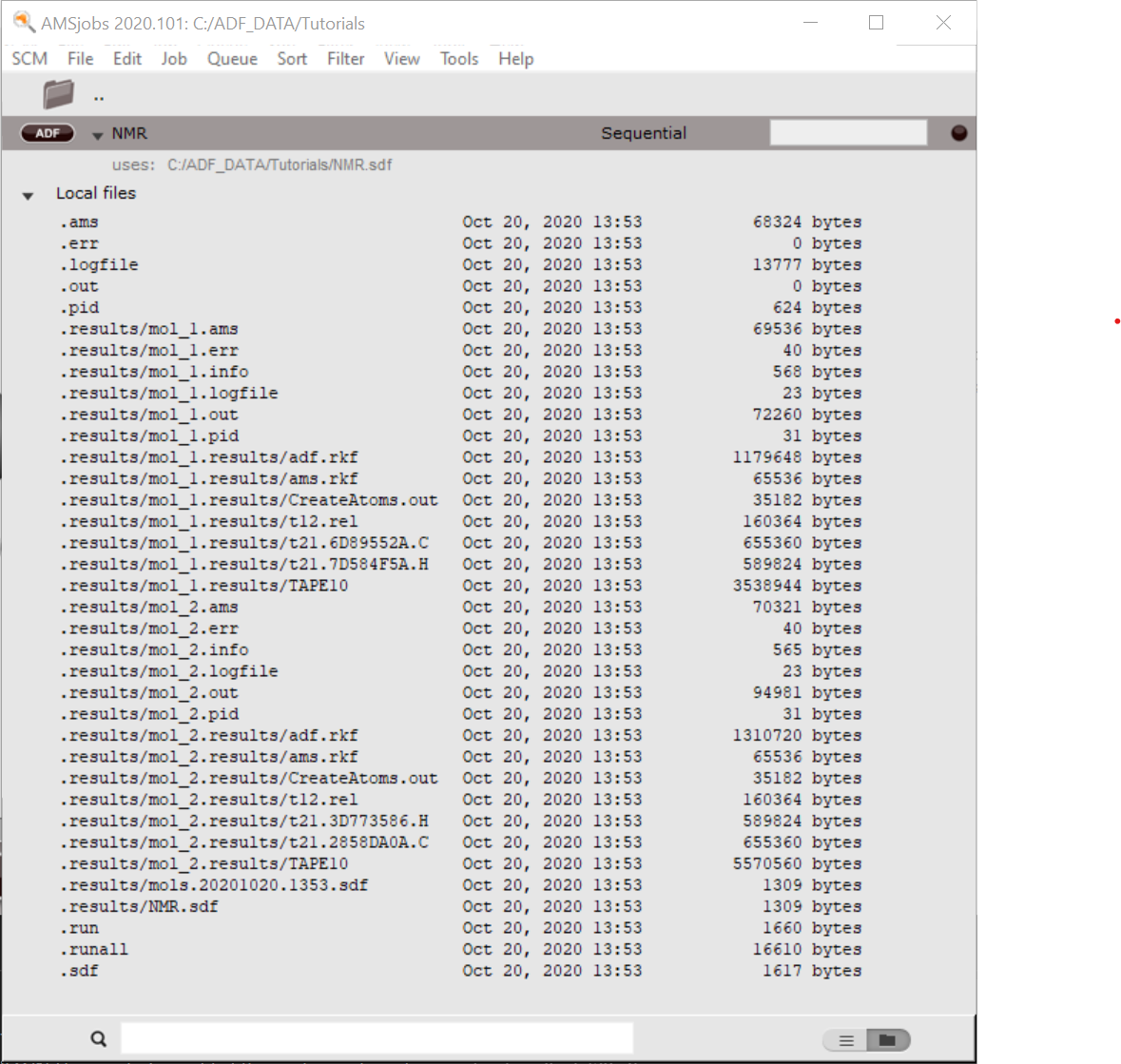Open the Job menu
Viewport: 1121px width, 1064px height.
174,58
